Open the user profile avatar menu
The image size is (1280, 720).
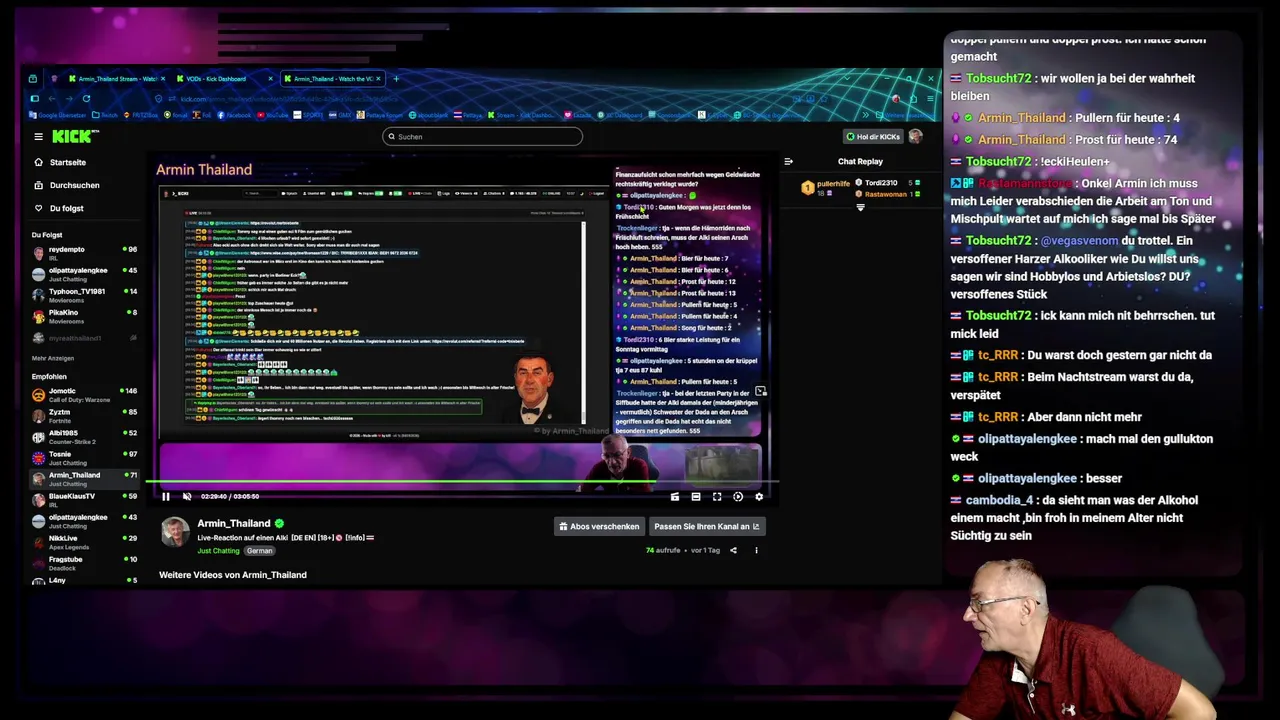[916, 136]
